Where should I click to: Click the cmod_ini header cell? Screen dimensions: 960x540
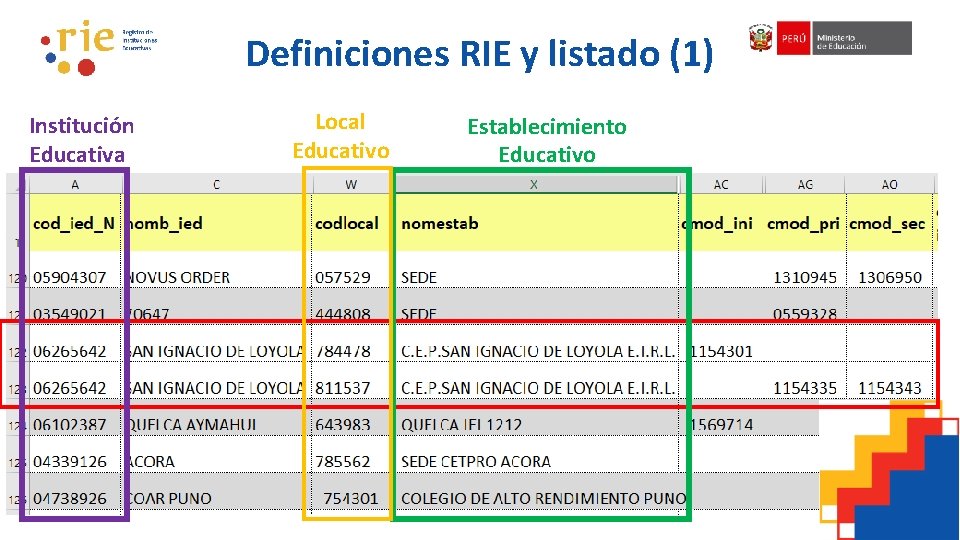click(x=721, y=223)
